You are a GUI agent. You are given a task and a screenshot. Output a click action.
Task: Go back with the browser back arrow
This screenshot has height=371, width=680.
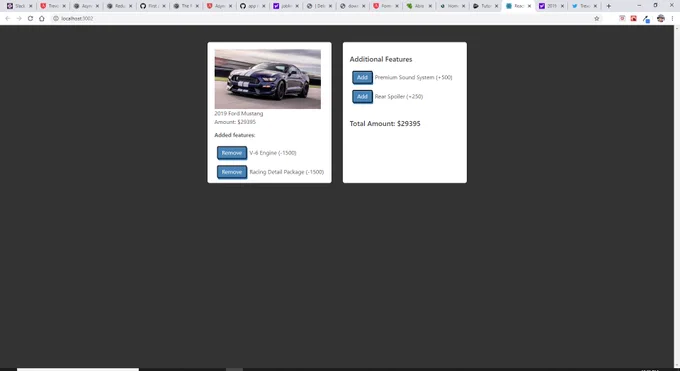pos(8,18)
